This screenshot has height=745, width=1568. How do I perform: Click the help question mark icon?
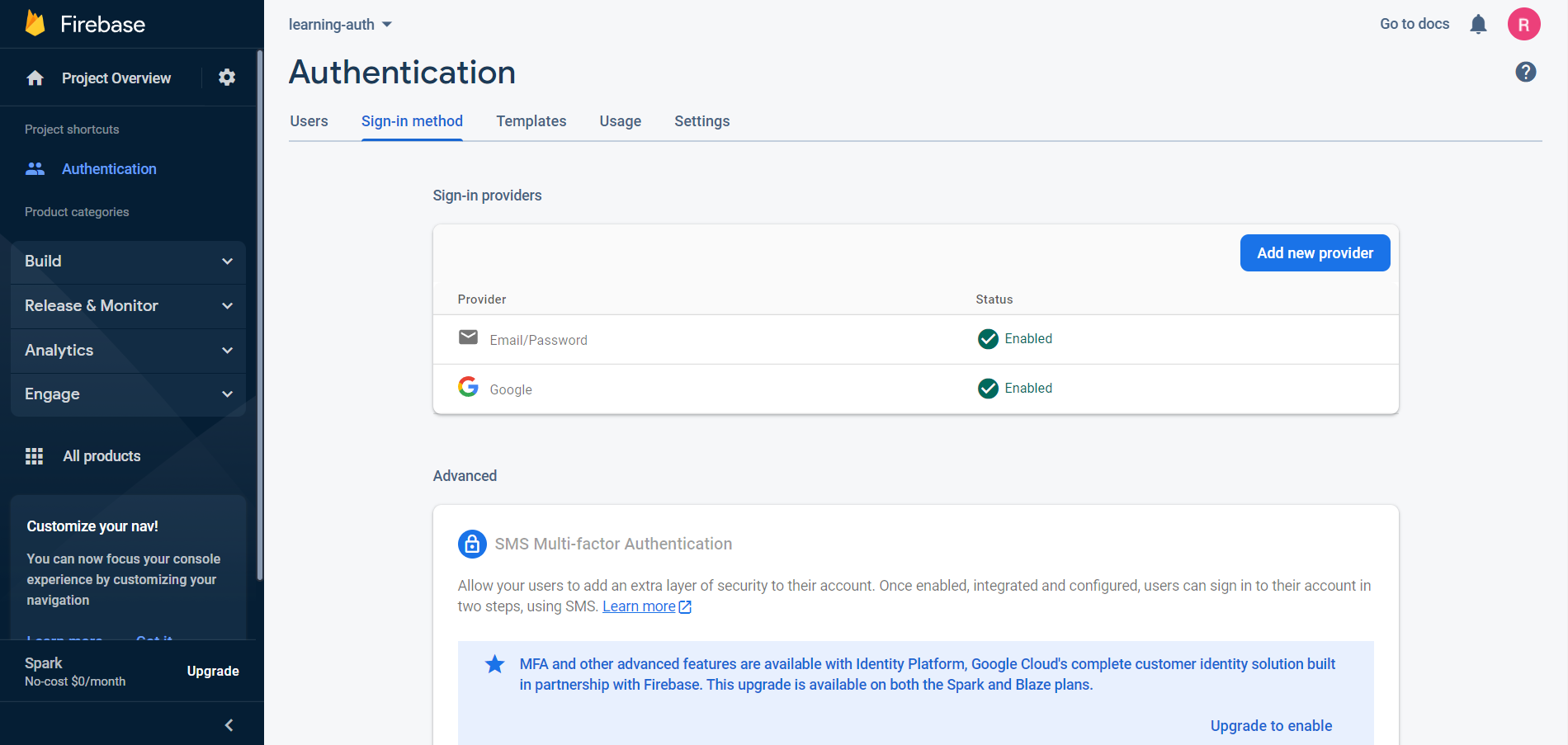(x=1526, y=72)
